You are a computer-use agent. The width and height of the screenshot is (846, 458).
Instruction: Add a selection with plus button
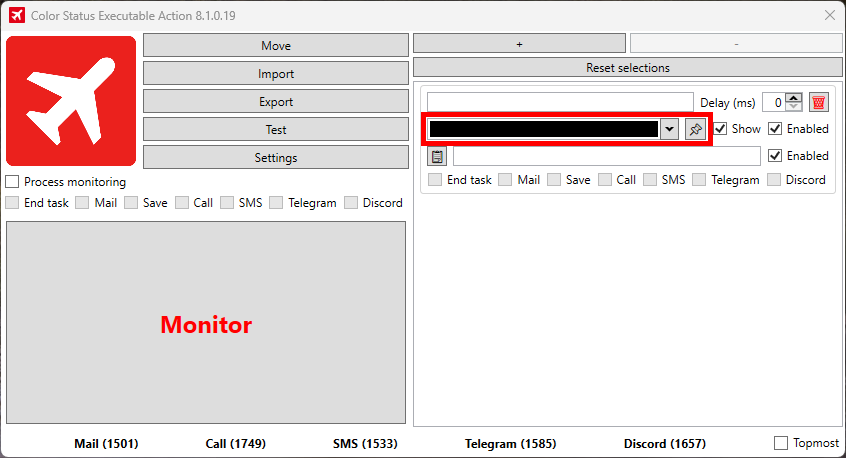click(x=520, y=44)
